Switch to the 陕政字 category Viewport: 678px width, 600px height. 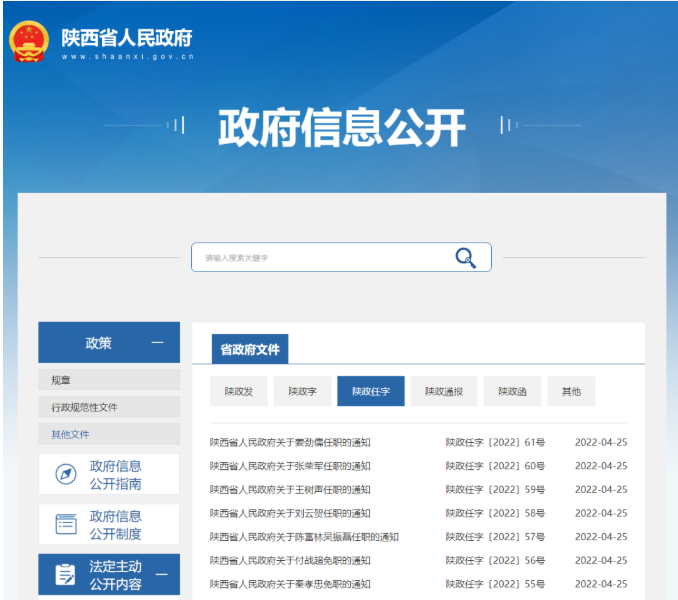tap(303, 391)
